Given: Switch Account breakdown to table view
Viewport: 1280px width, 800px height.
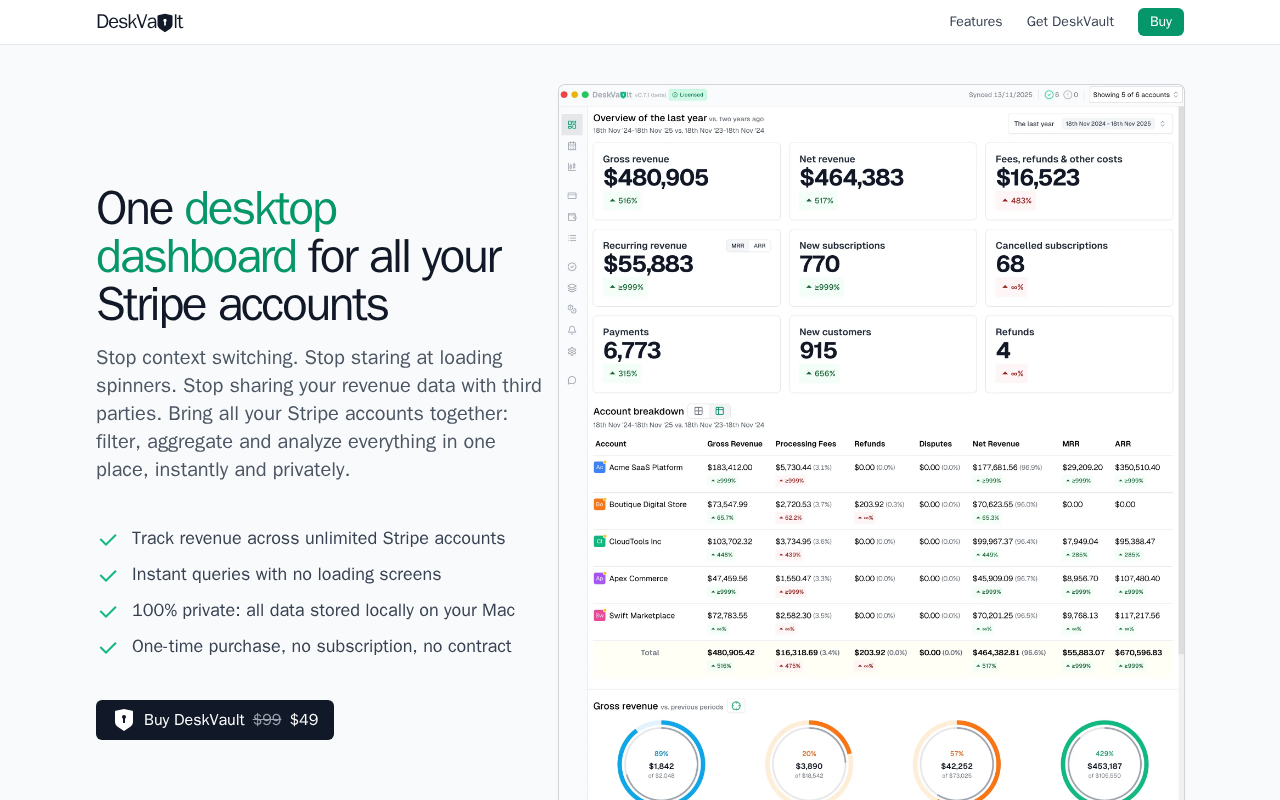Looking at the screenshot, I should pos(720,411).
